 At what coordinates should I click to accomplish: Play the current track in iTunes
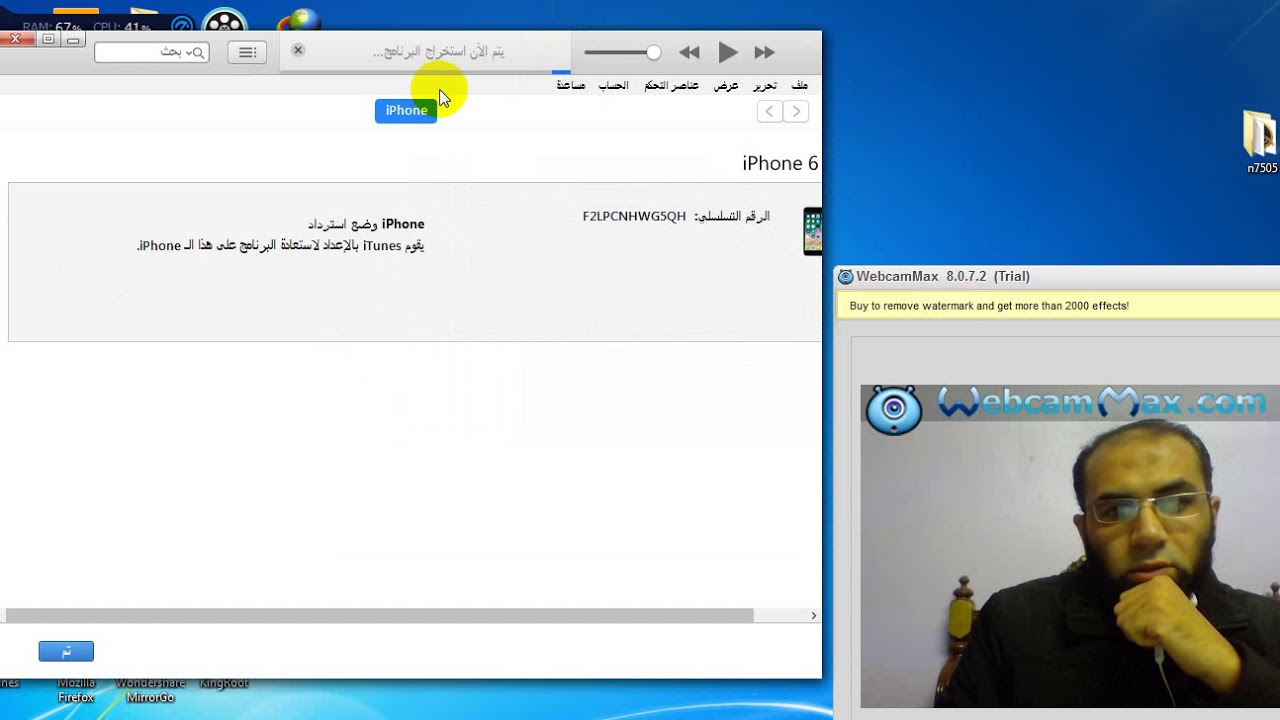tap(728, 52)
